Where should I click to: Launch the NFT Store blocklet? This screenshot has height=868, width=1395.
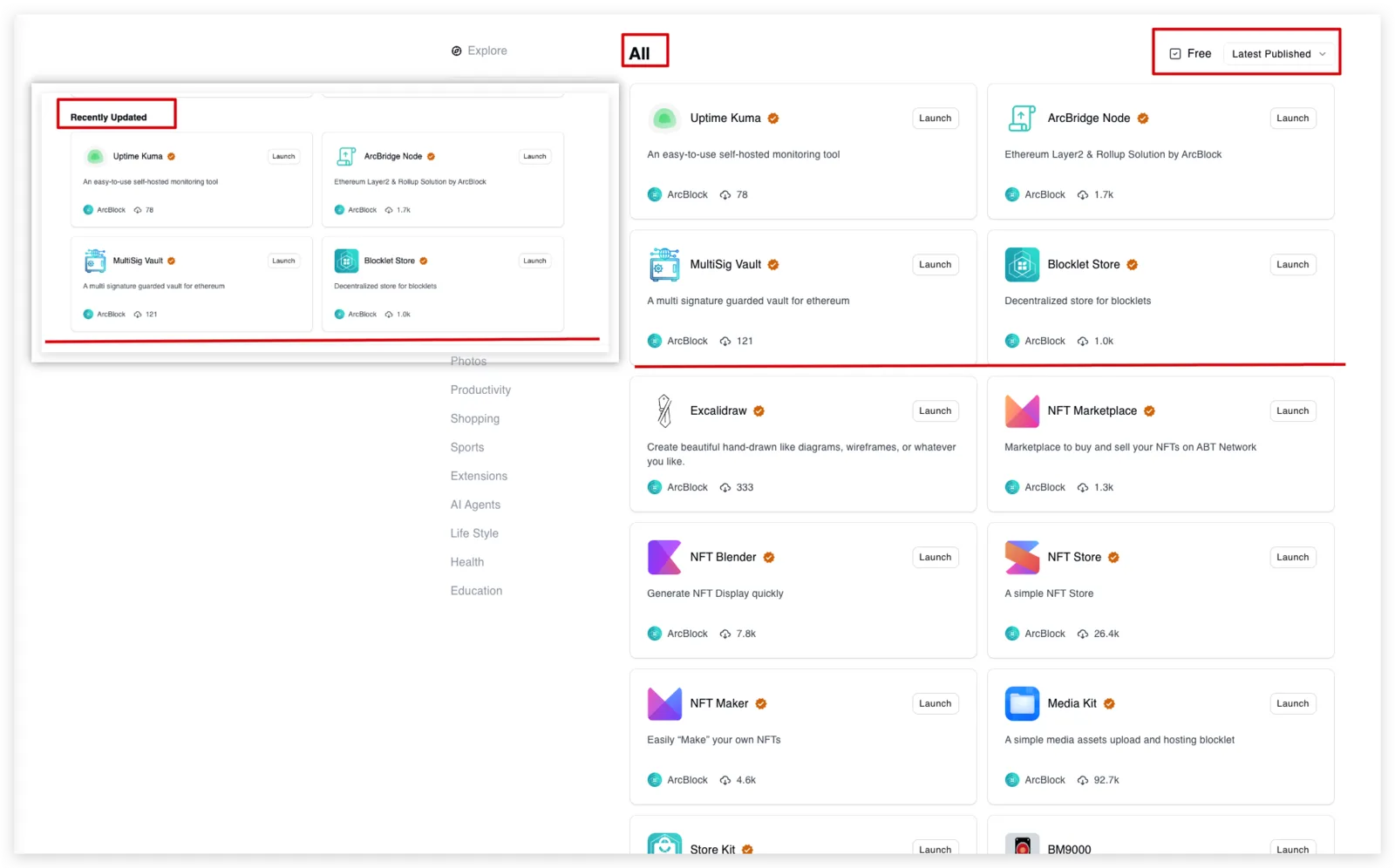click(1293, 558)
